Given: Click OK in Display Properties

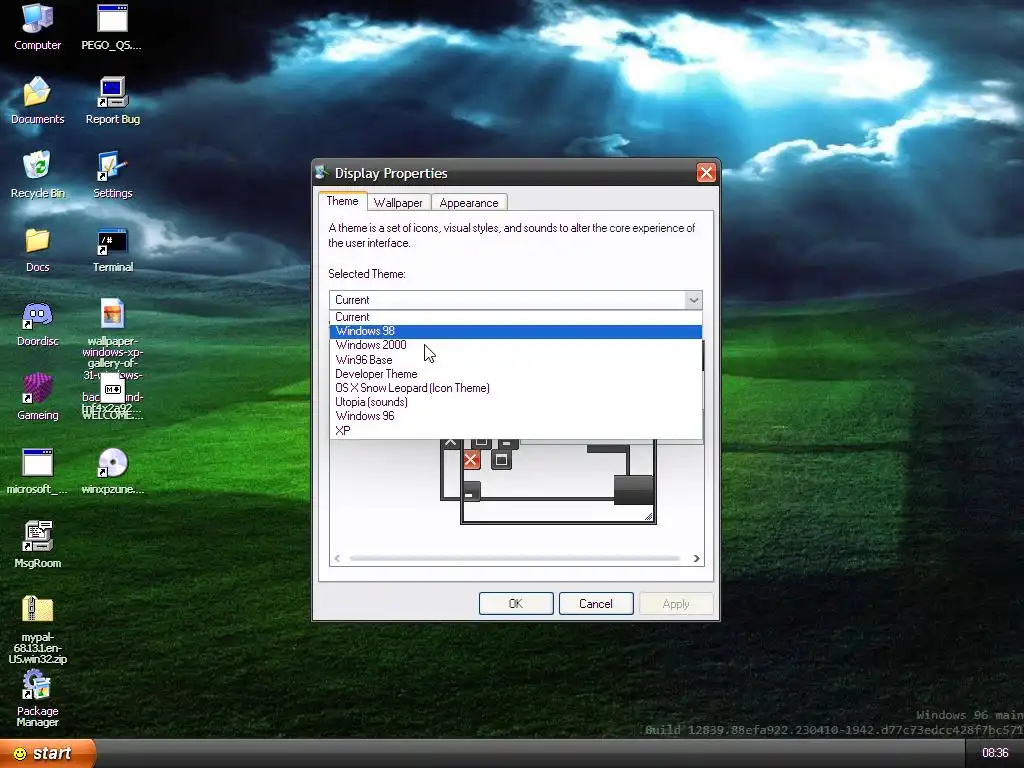Looking at the screenshot, I should pos(516,603).
